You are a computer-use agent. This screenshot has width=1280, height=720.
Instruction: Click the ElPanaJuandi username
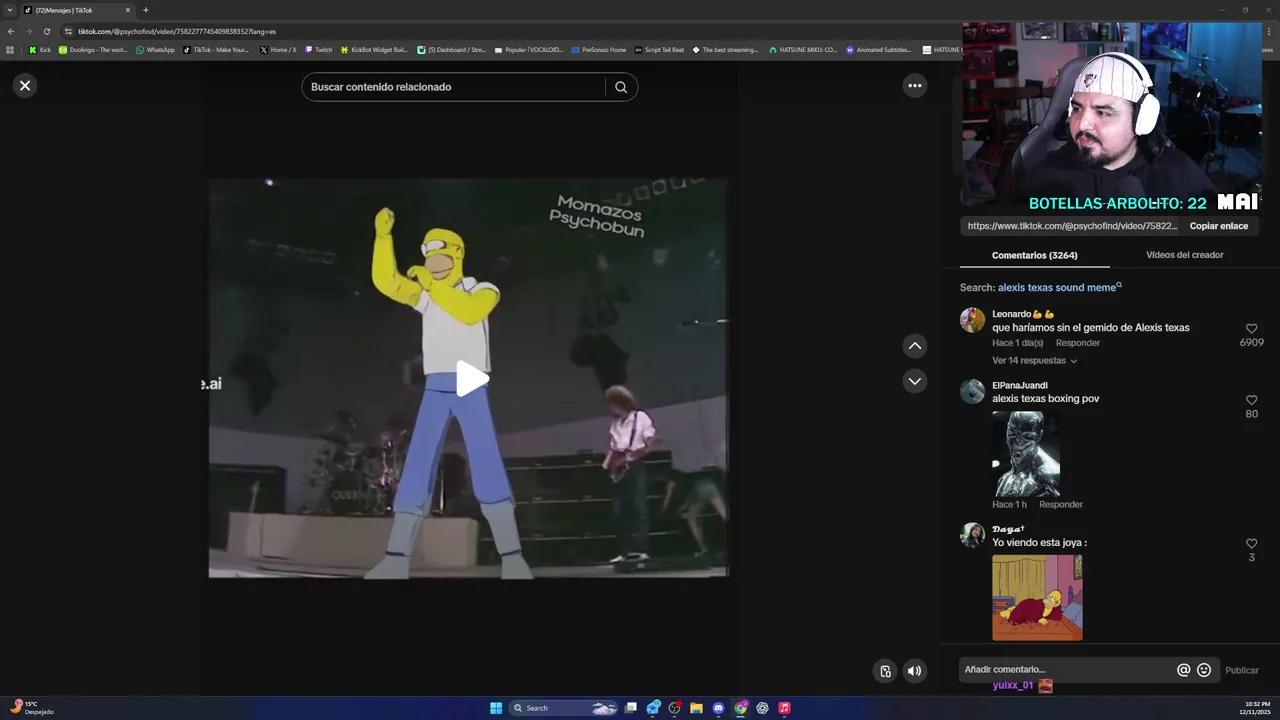1020,385
